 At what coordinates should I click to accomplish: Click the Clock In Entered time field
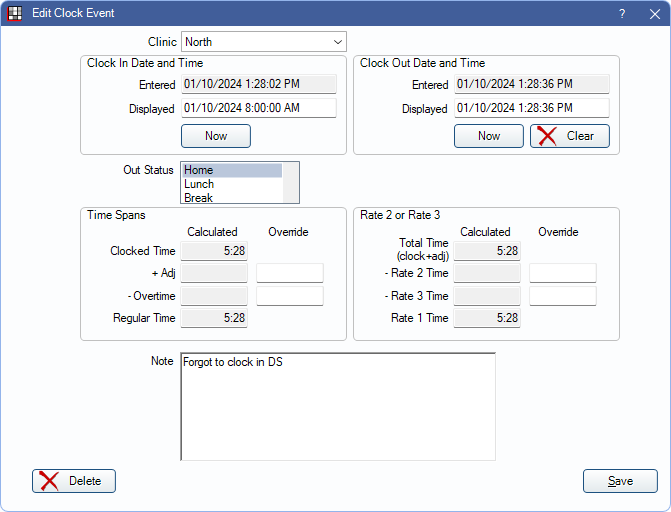click(x=258, y=85)
